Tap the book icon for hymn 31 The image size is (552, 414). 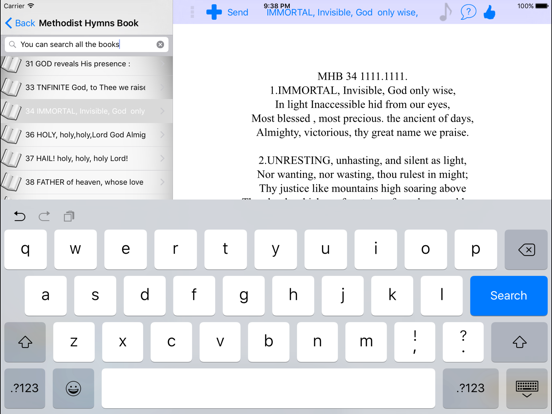tap(11, 64)
